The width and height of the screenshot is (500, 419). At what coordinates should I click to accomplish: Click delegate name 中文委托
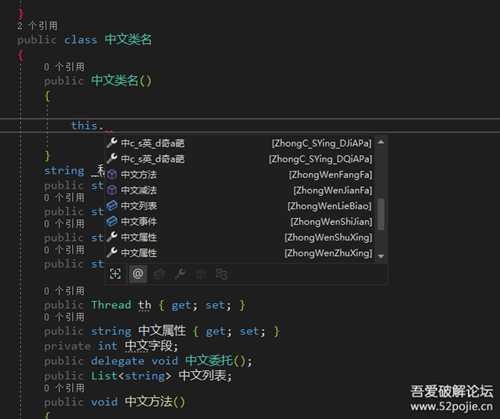tap(209, 360)
